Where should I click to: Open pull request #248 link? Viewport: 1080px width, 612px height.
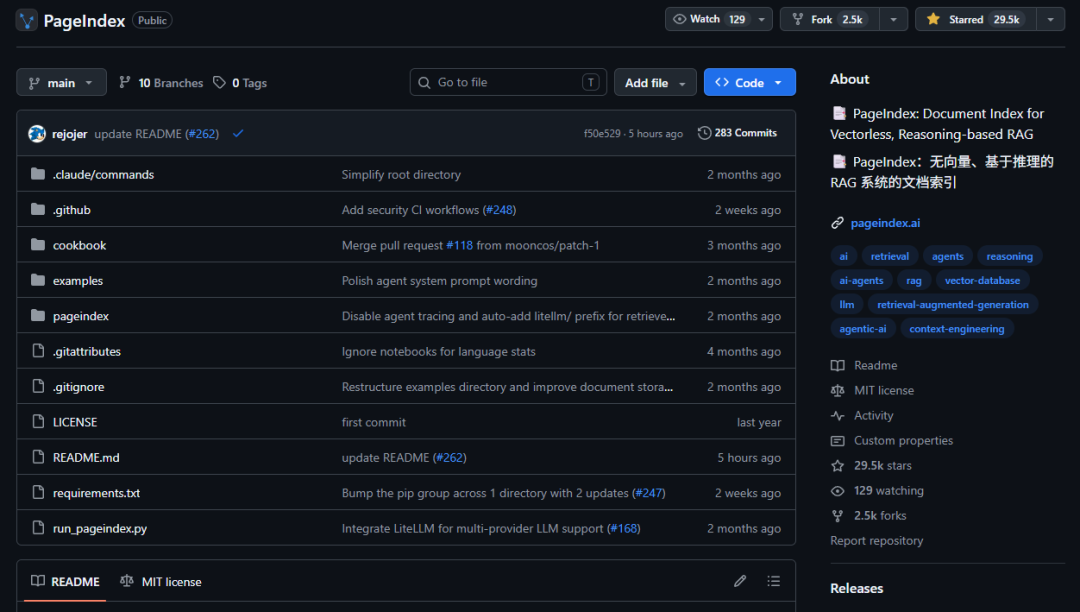click(499, 209)
